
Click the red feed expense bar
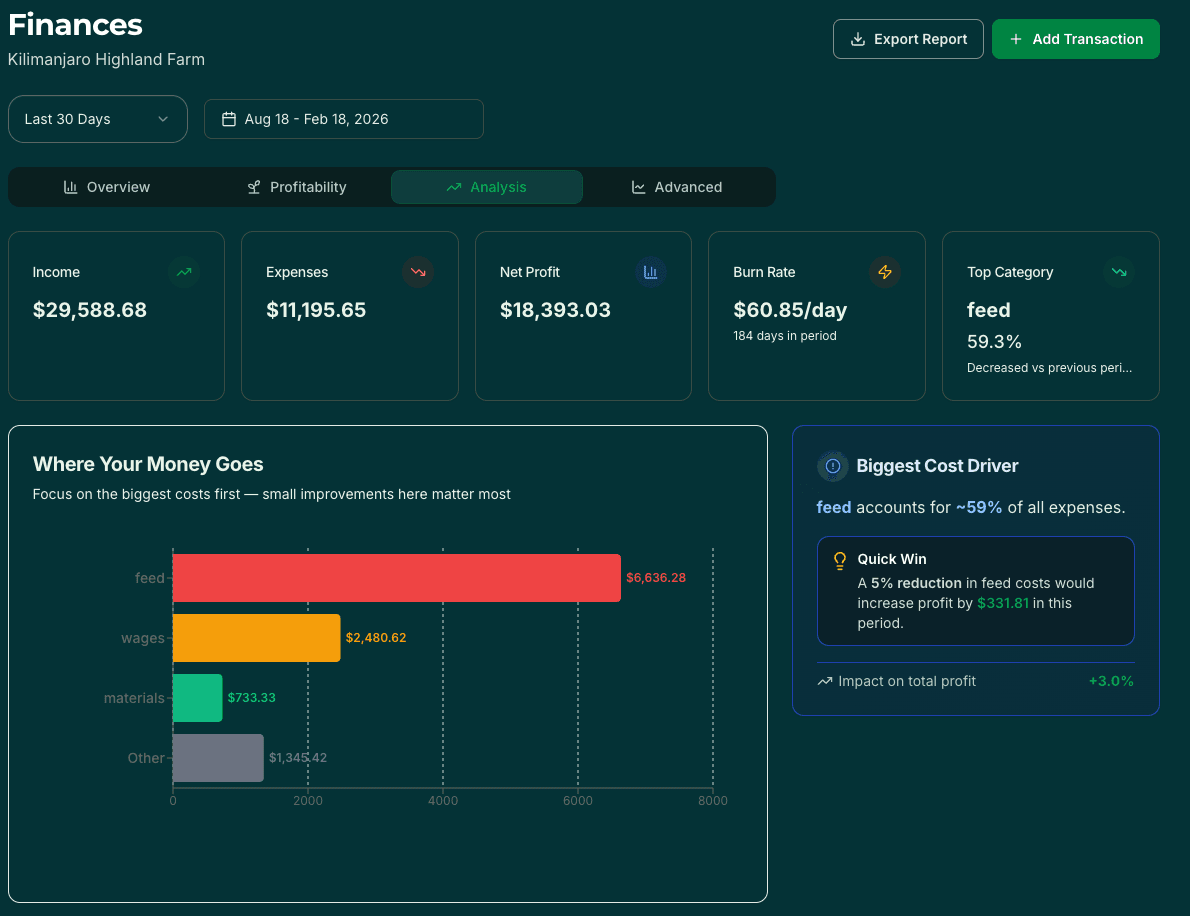click(x=396, y=577)
